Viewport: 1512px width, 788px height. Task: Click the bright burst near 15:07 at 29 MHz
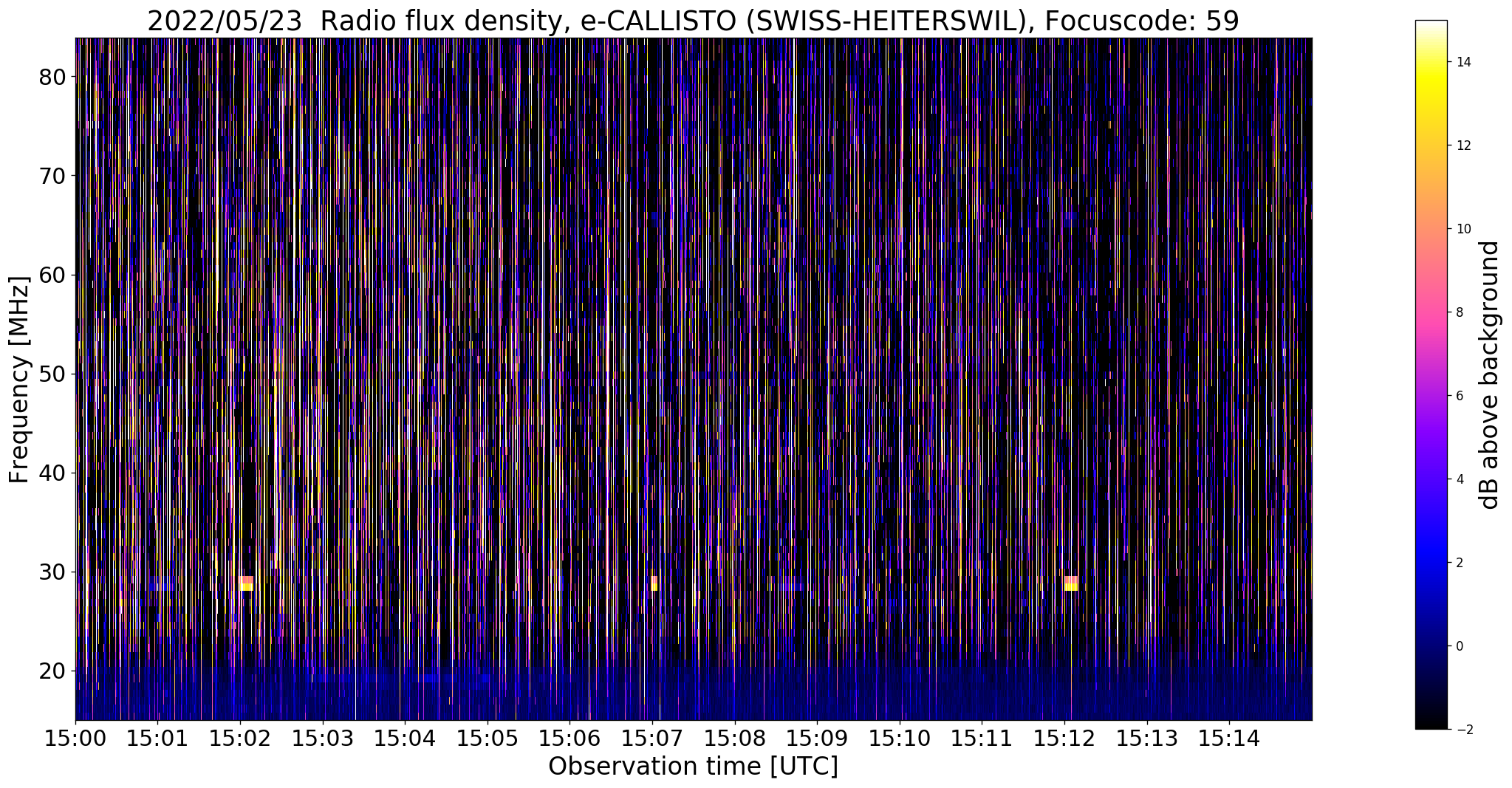pos(654,583)
